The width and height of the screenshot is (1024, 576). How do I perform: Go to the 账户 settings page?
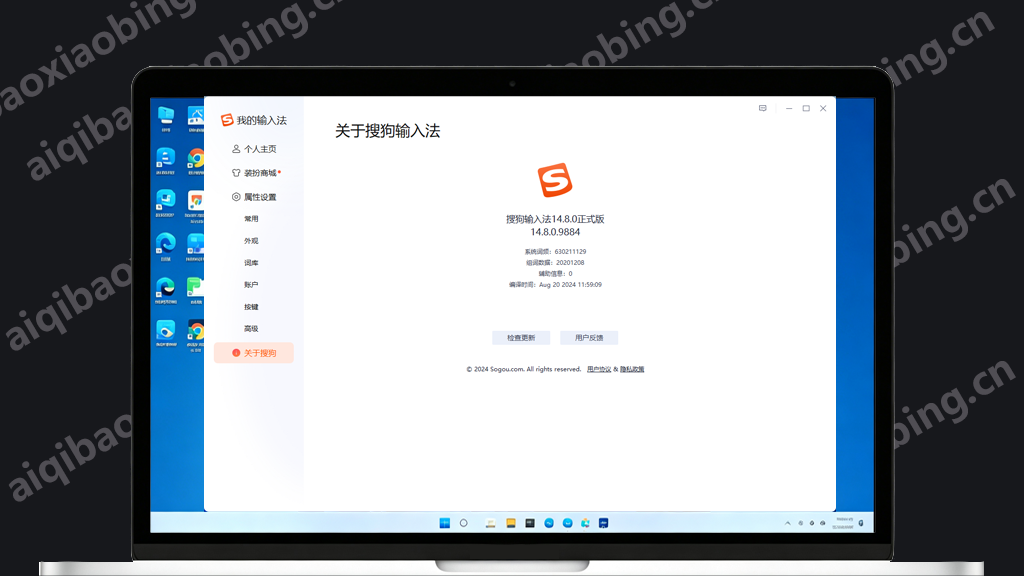(251, 285)
